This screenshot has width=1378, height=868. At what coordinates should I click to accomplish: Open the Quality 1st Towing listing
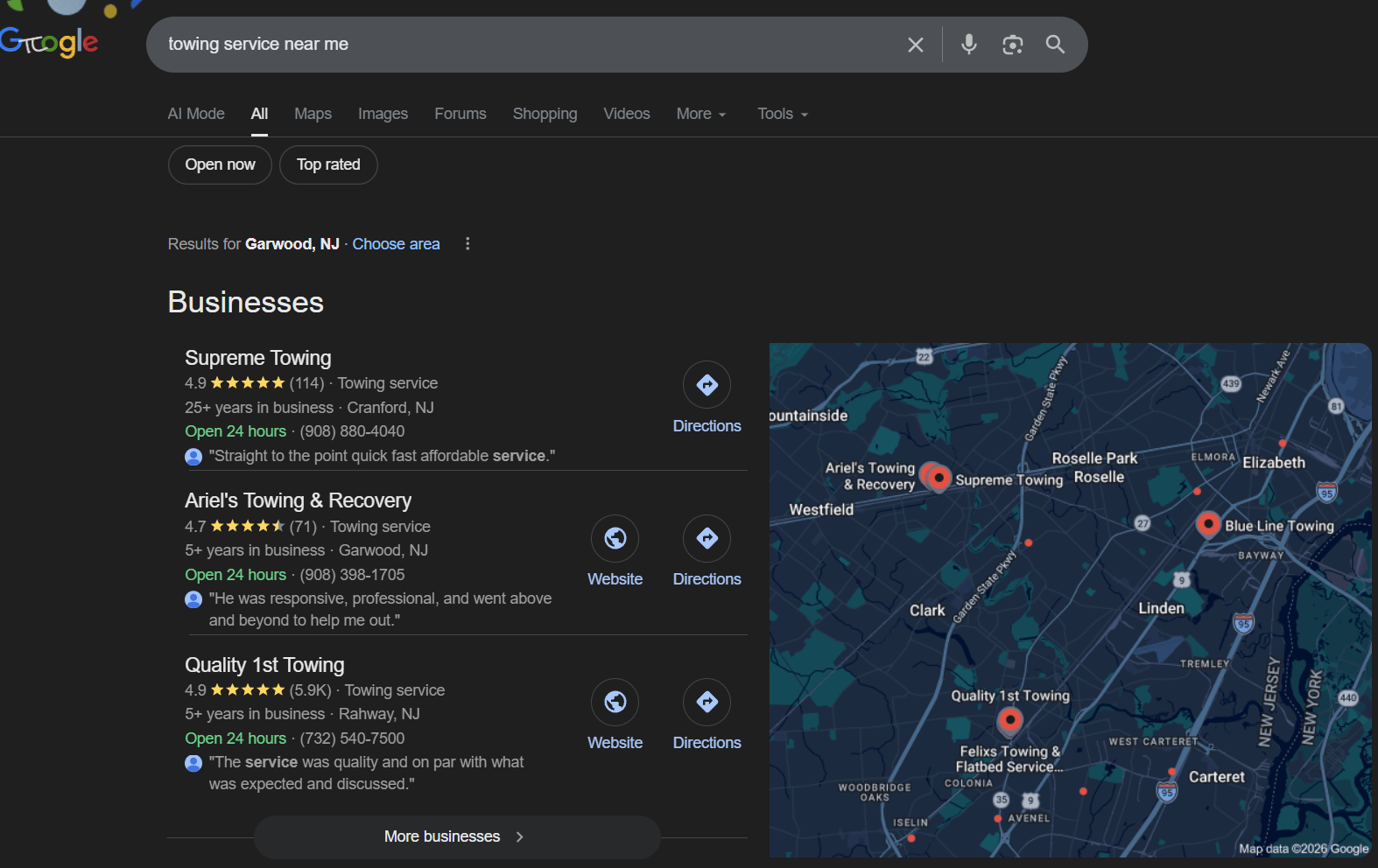[264, 665]
